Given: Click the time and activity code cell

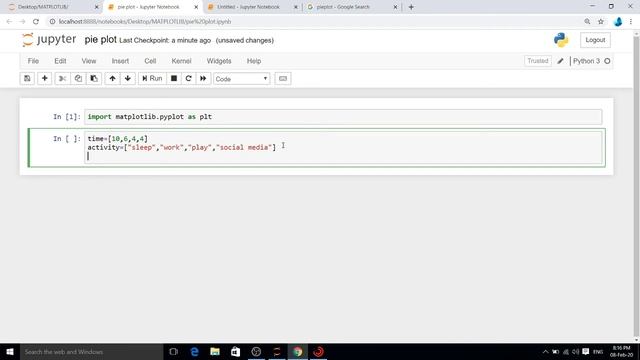Looking at the screenshot, I should click(343, 147).
